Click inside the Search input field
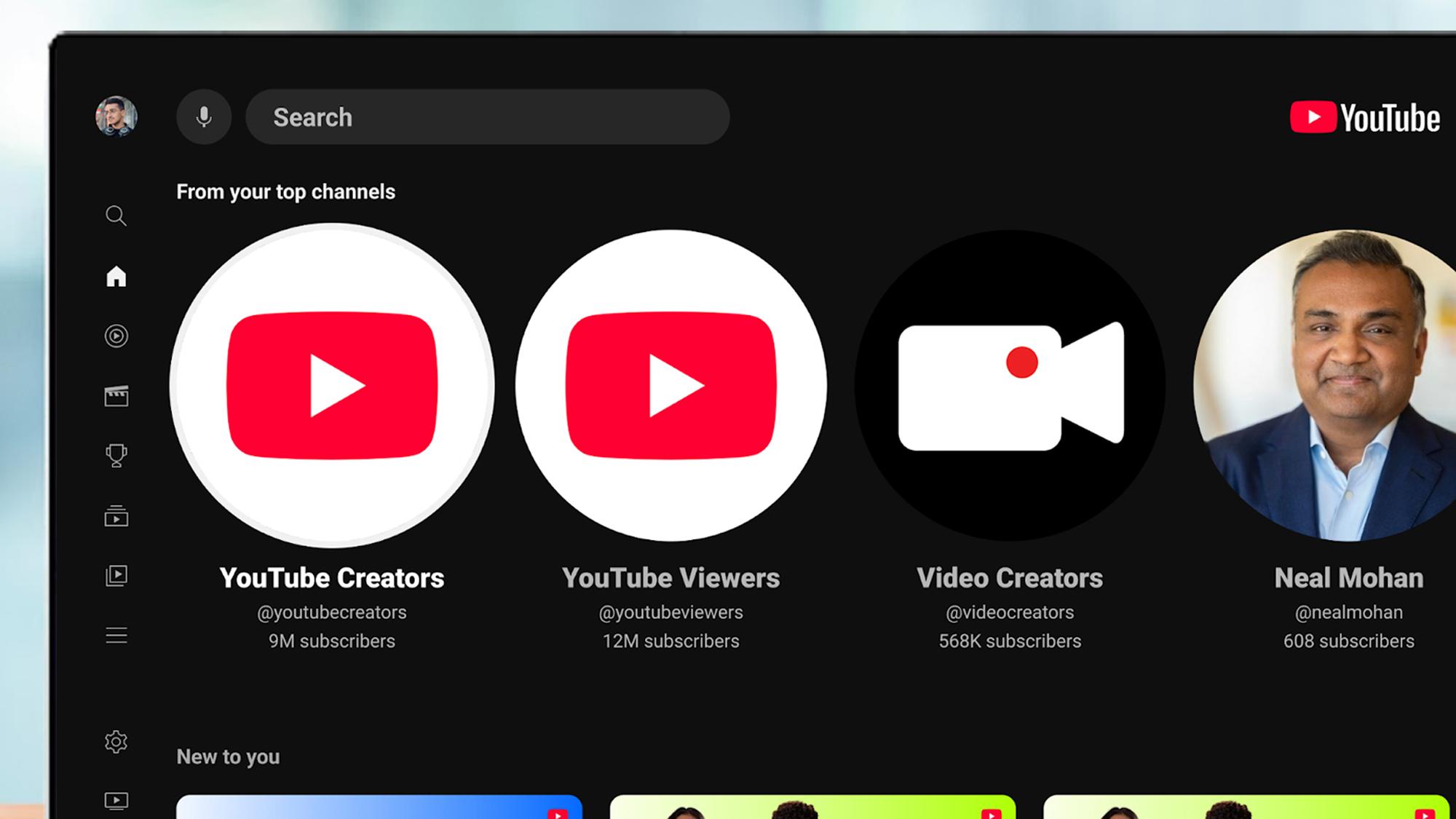Image resolution: width=1456 pixels, height=819 pixels. pos(488,116)
